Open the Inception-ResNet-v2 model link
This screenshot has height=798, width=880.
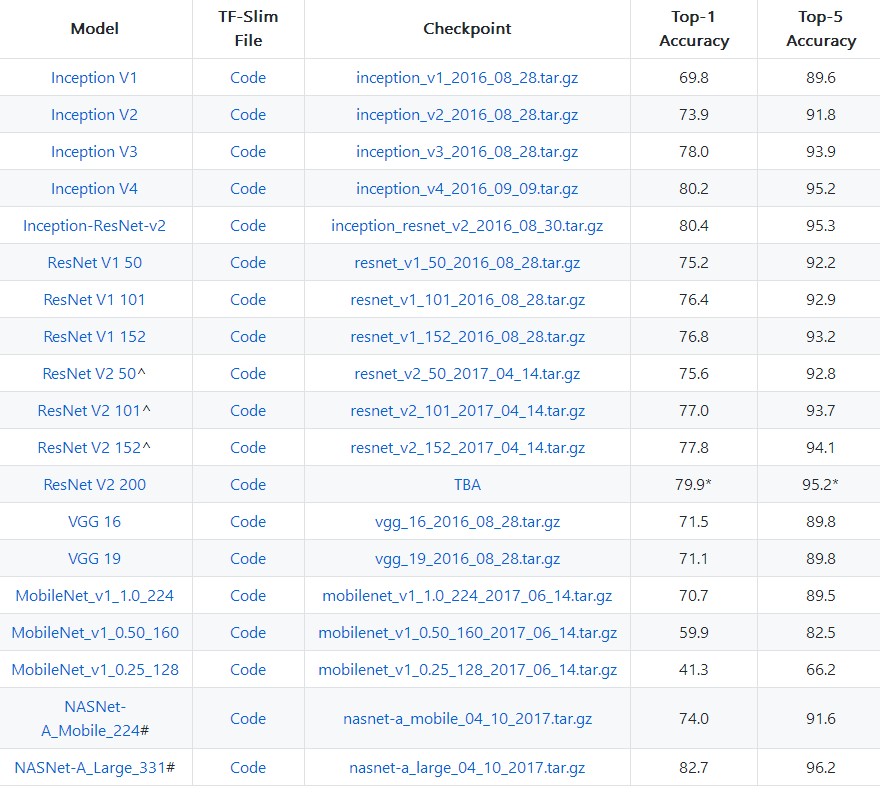(x=94, y=226)
